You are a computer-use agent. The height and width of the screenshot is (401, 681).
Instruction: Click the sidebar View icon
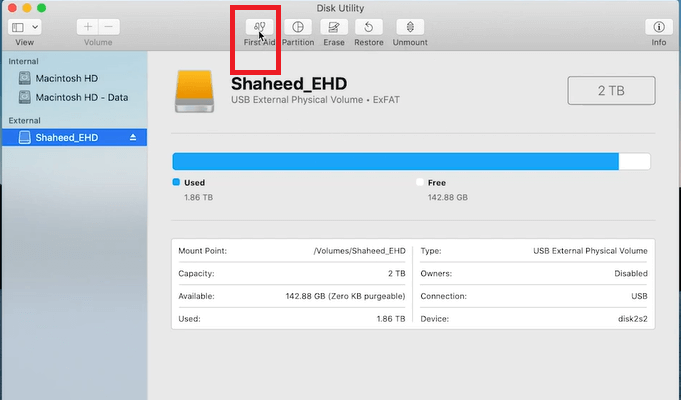click(18, 27)
